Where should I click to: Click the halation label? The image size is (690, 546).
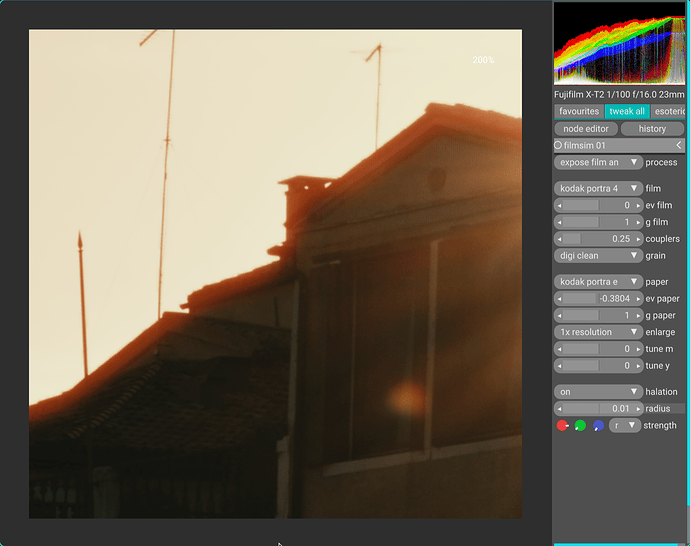(661, 392)
